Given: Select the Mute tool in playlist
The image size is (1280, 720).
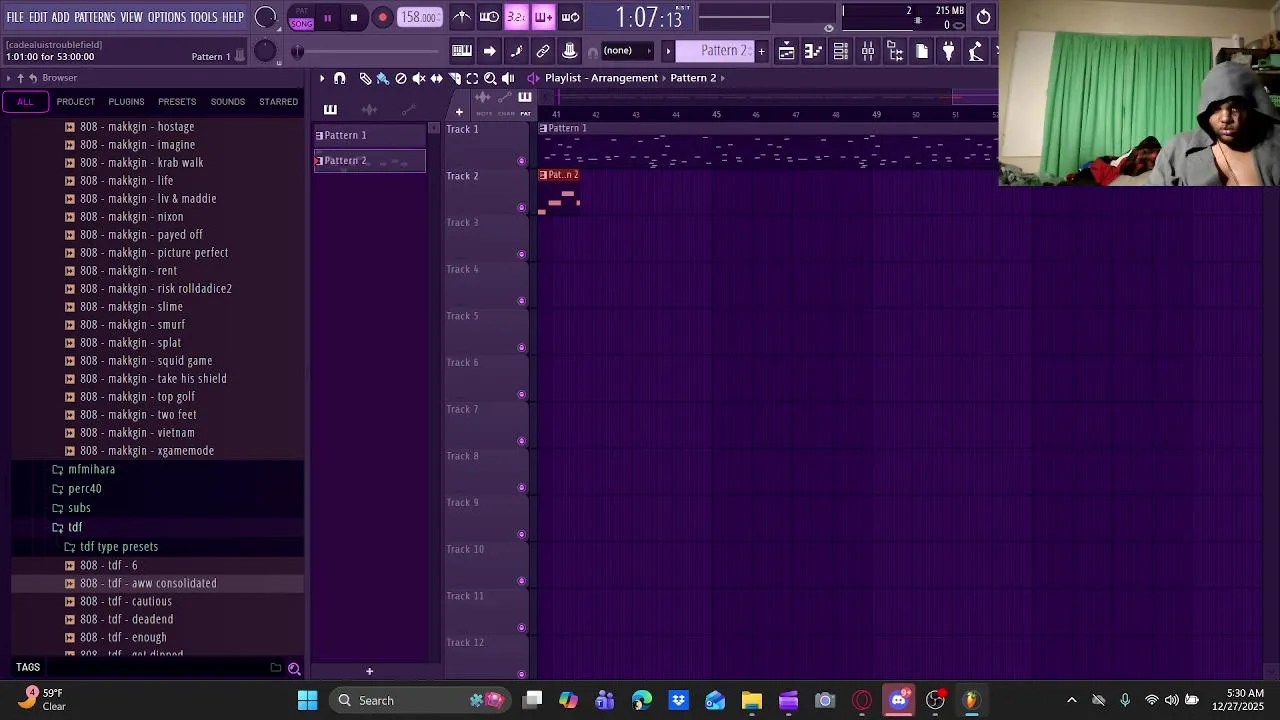Looking at the screenshot, I should (x=419, y=78).
